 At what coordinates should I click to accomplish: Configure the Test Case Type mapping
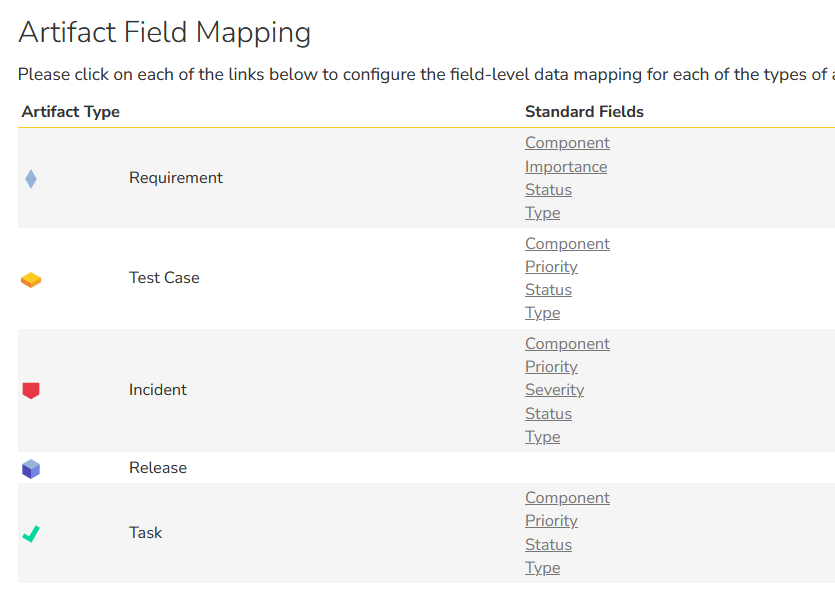pyautogui.click(x=542, y=313)
